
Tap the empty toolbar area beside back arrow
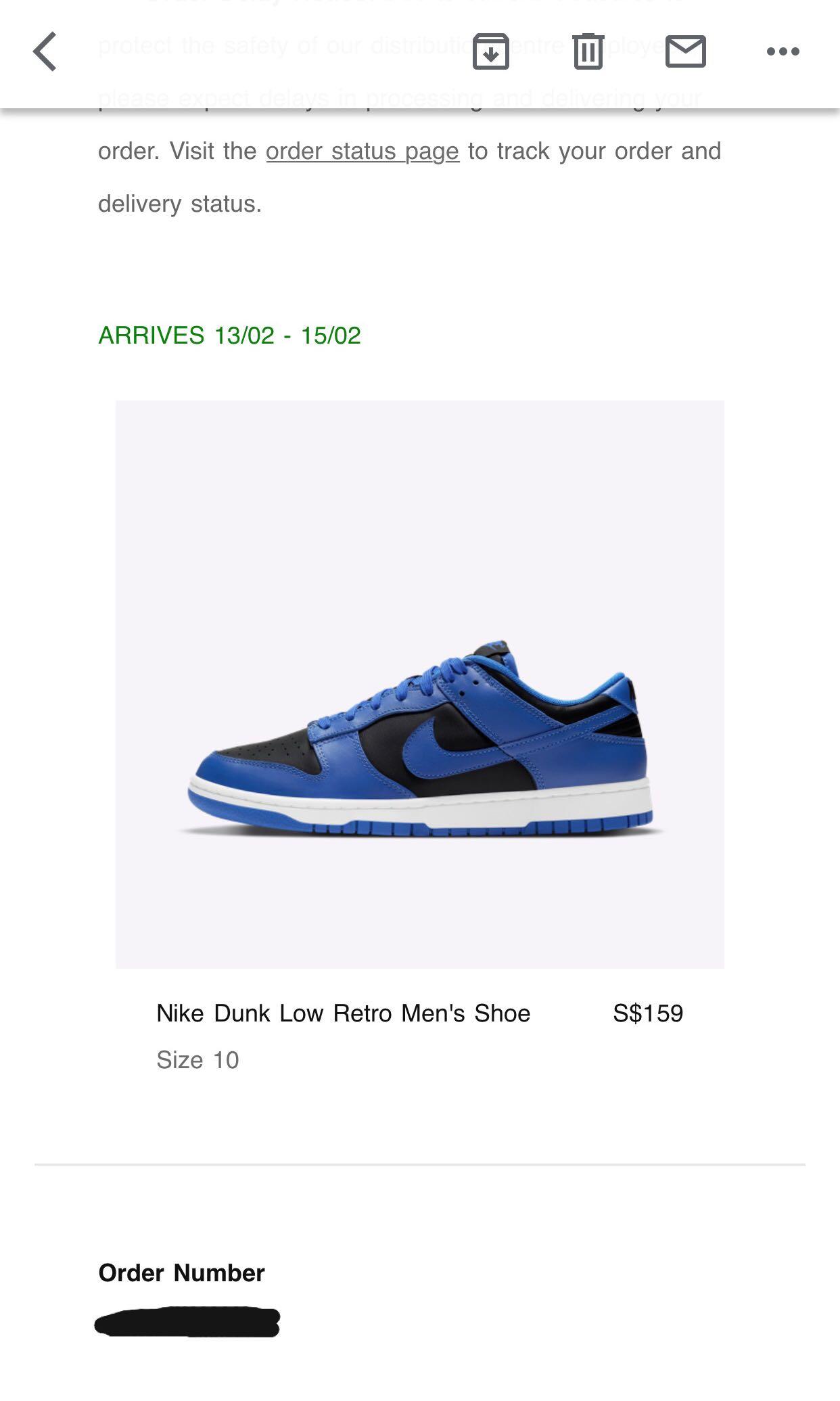coord(264,51)
